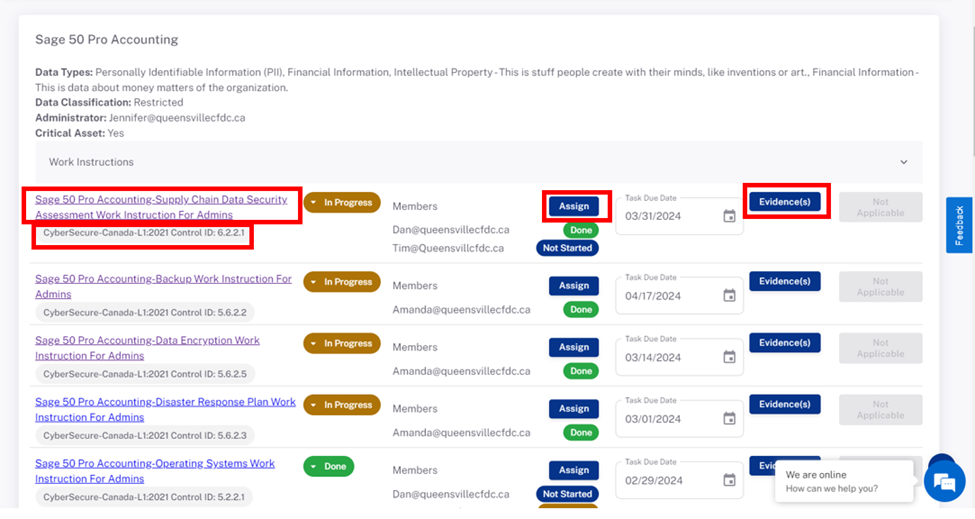The height and width of the screenshot is (519, 975).
Task: Open Operating Systems Work Instruction link
Action: pyautogui.click(x=155, y=471)
